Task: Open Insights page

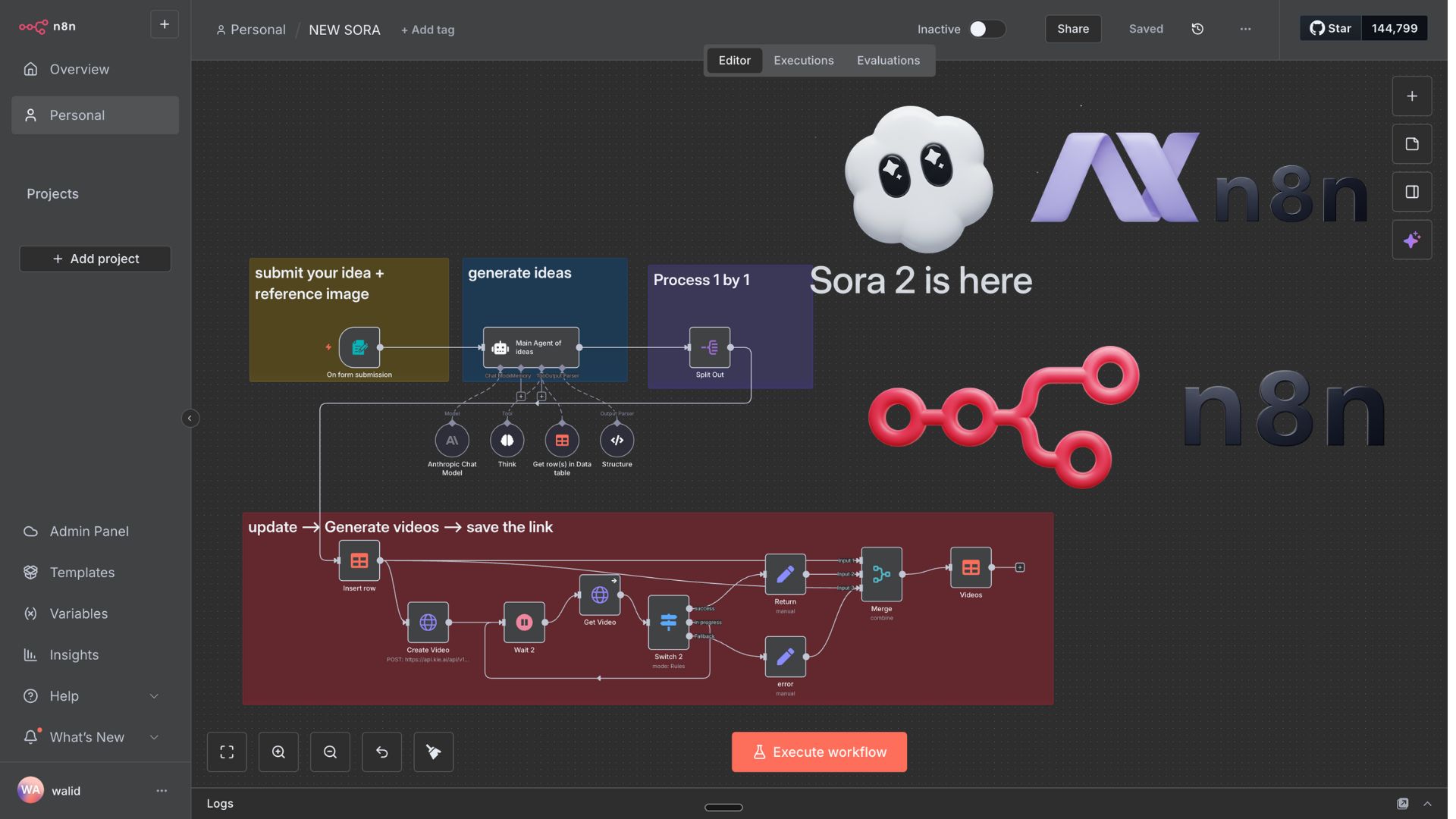Action: pos(95,654)
